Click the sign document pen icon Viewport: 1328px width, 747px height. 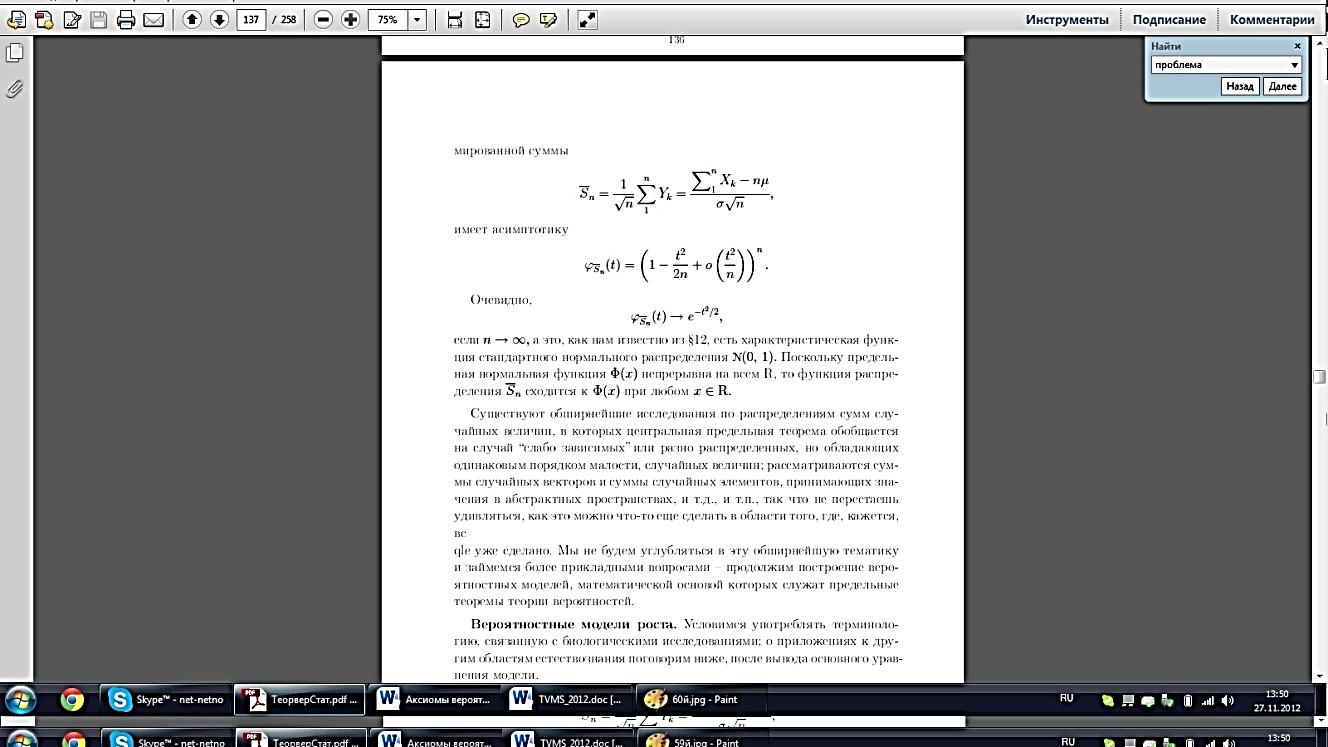[72, 19]
